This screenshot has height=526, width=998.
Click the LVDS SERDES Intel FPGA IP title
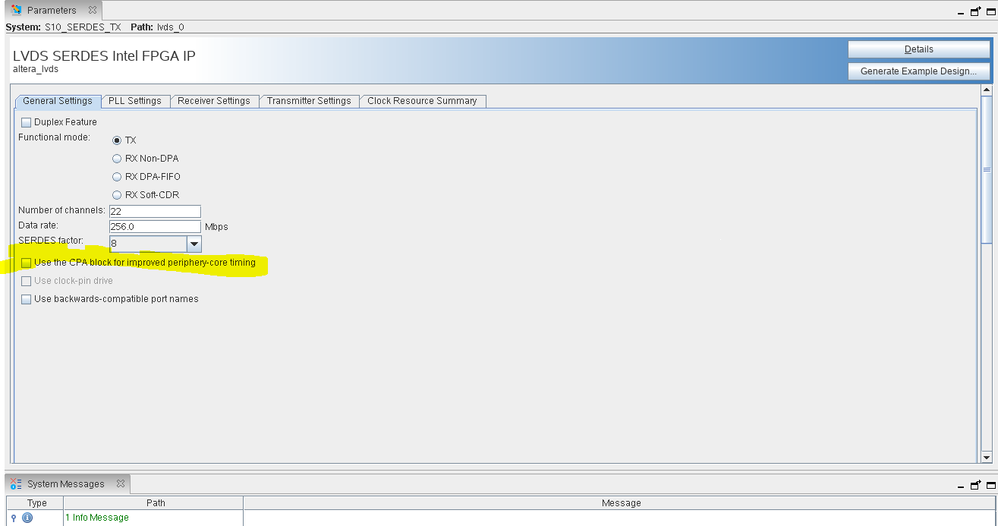tap(104, 56)
